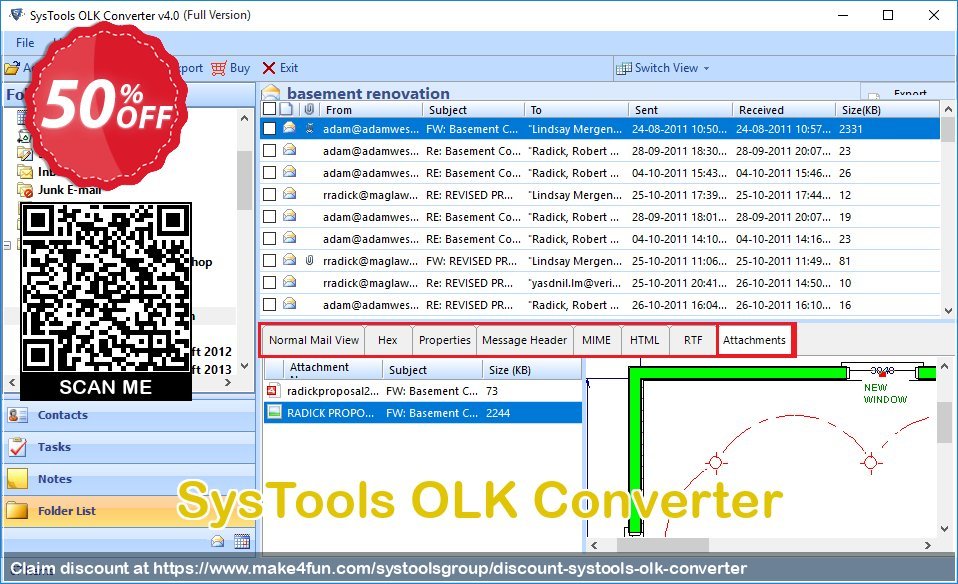
Task: Open the File menu
Action: tap(25, 43)
